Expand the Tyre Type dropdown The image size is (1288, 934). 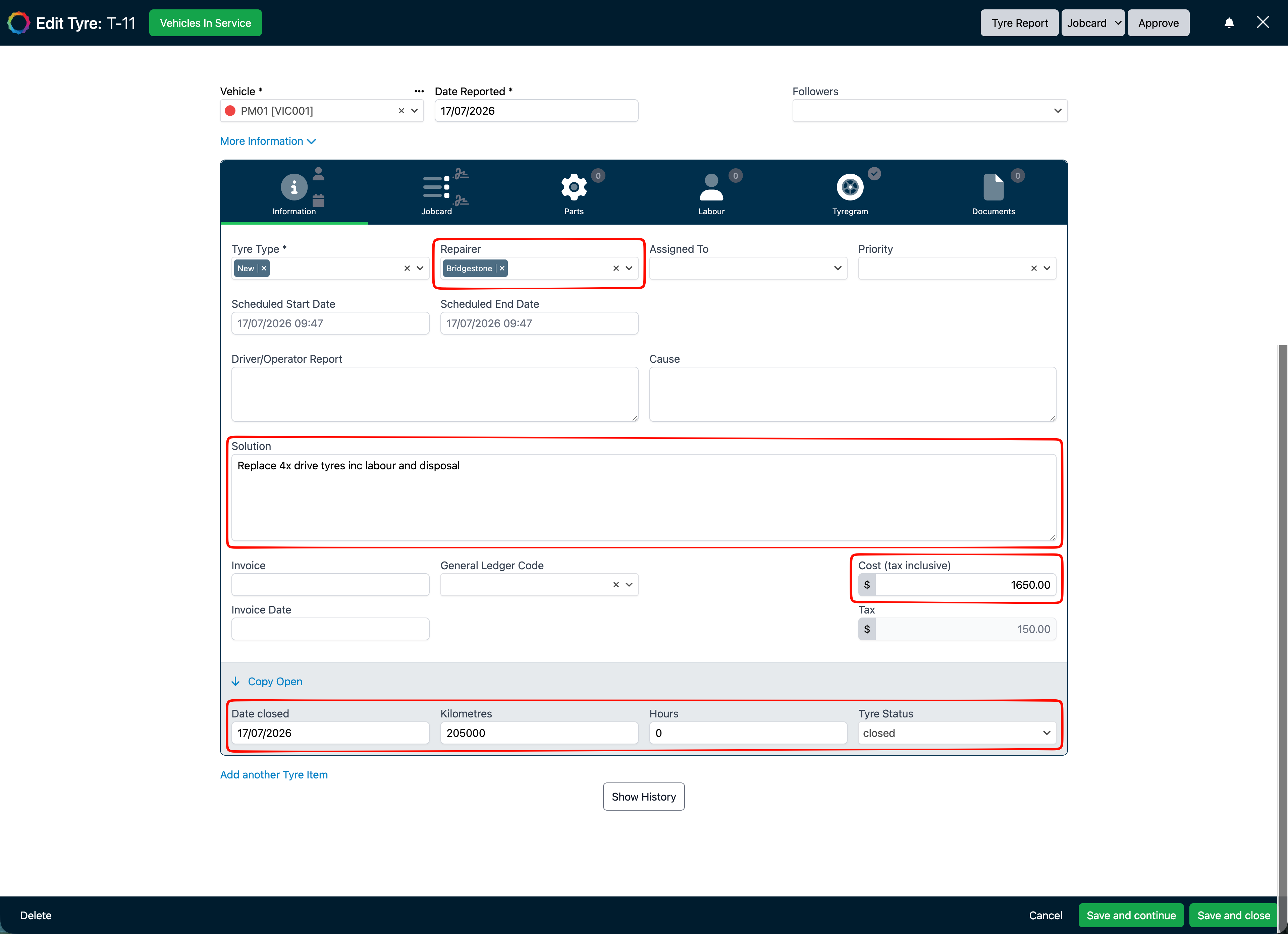[x=420, y=268]
